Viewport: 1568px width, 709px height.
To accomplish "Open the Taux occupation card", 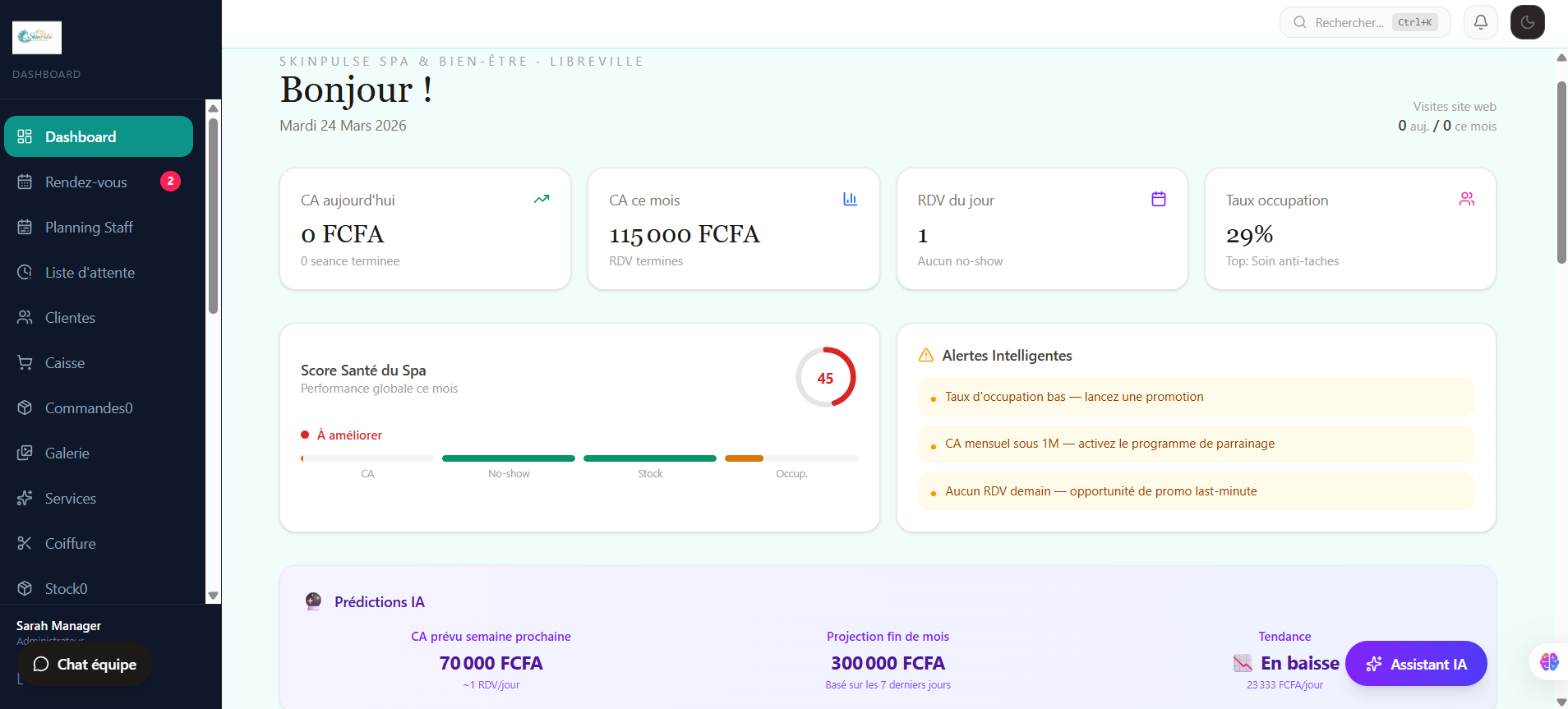I will tap(1349, 229).
